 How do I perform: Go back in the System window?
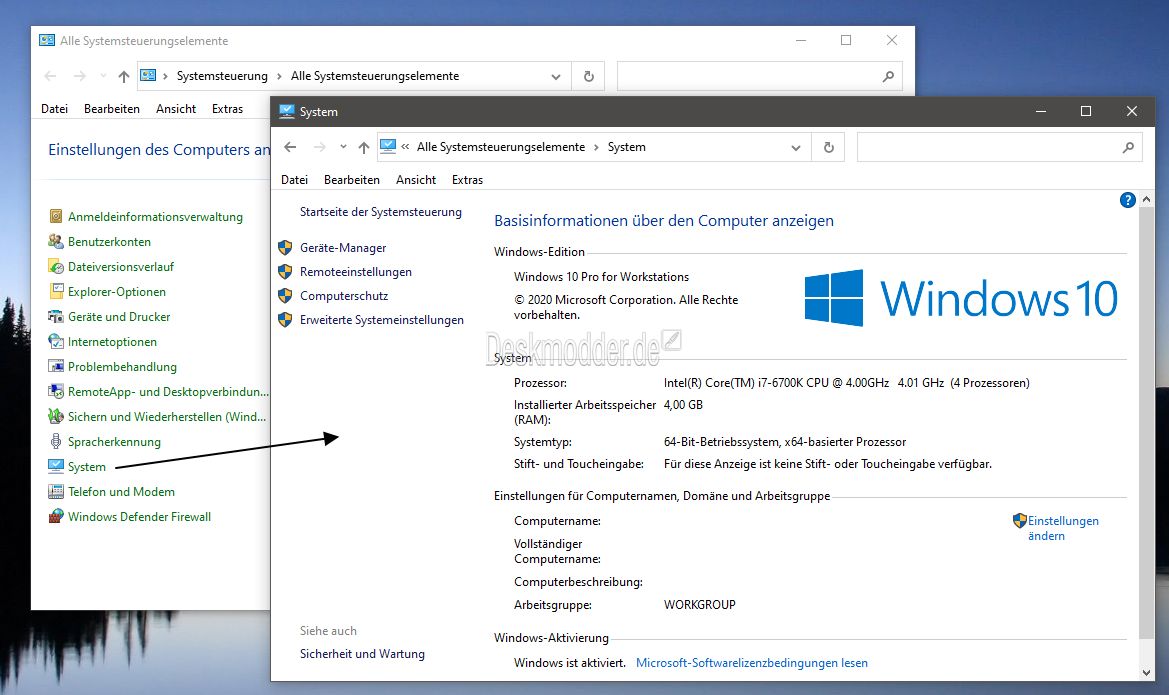[x=291, y=148]
